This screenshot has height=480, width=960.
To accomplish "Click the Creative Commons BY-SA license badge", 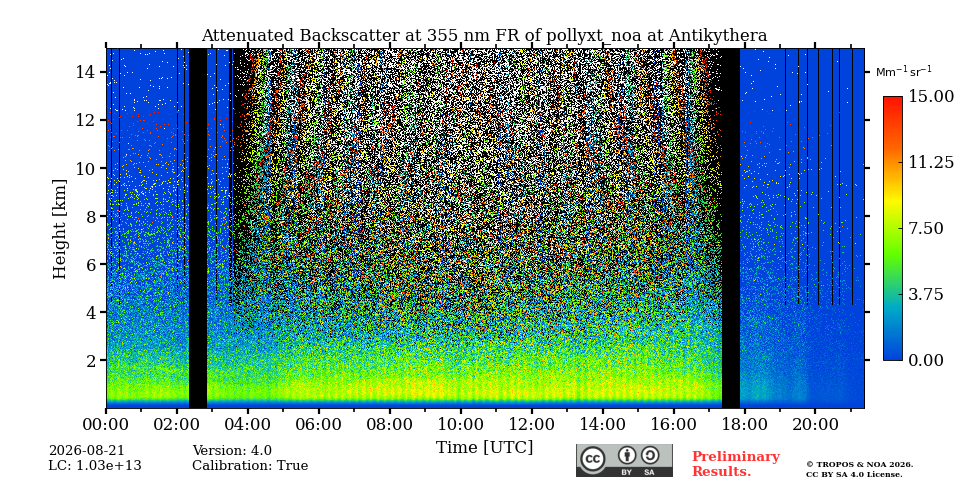I will pyautogui.click(x=624, y=460).
